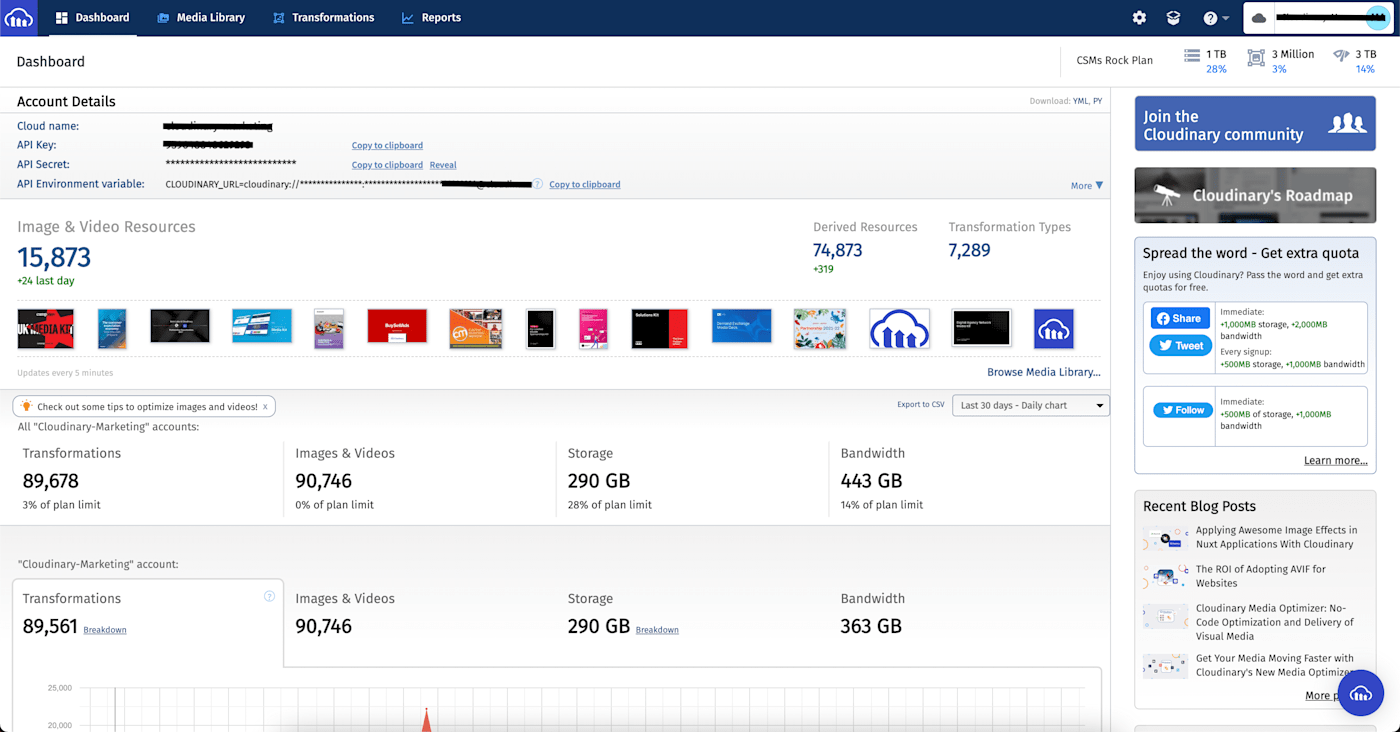The height and width of the screenshot is (732, 1400).
Task: Open the Transformations Breakdown link
Action: click(x=105, y=630)
